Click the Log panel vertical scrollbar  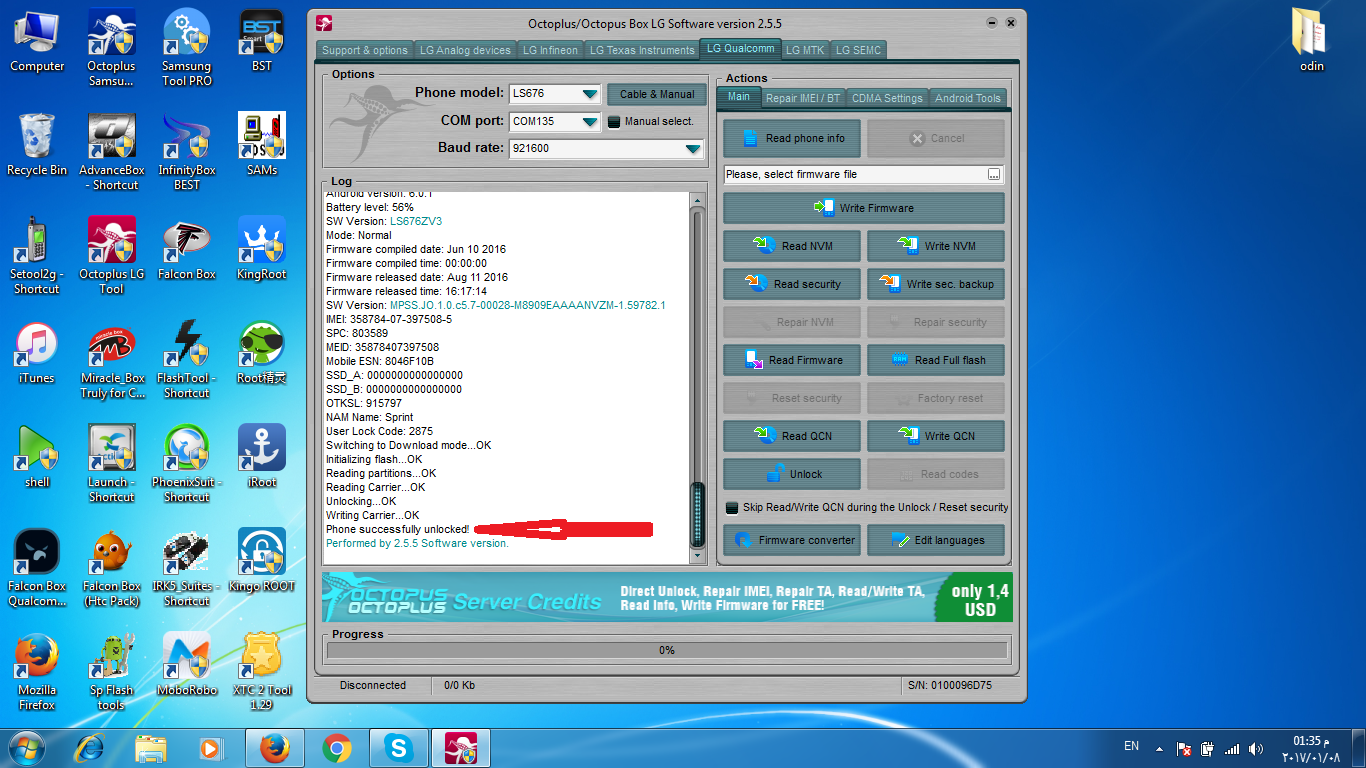coord(697,378)
